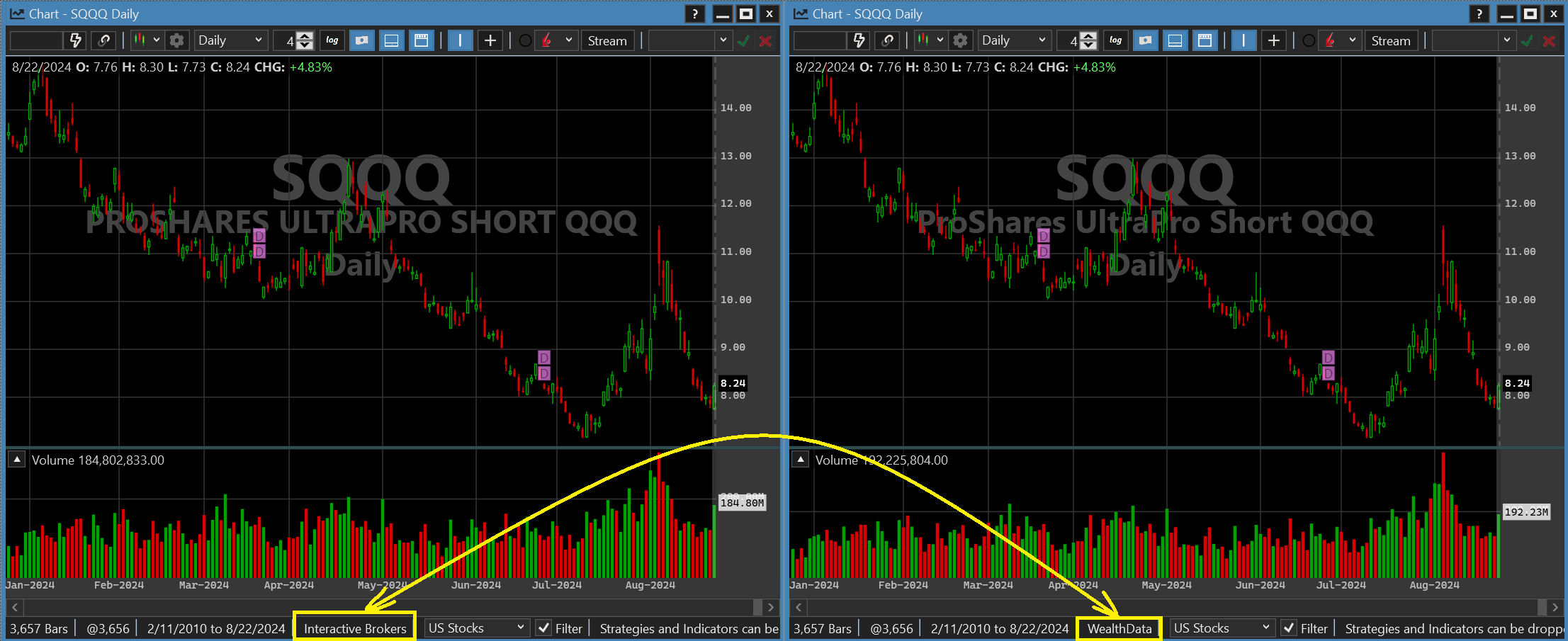Toggle log scale in left chart
This screenshot has width=1568, height=641.
click(x=332, y=40)
